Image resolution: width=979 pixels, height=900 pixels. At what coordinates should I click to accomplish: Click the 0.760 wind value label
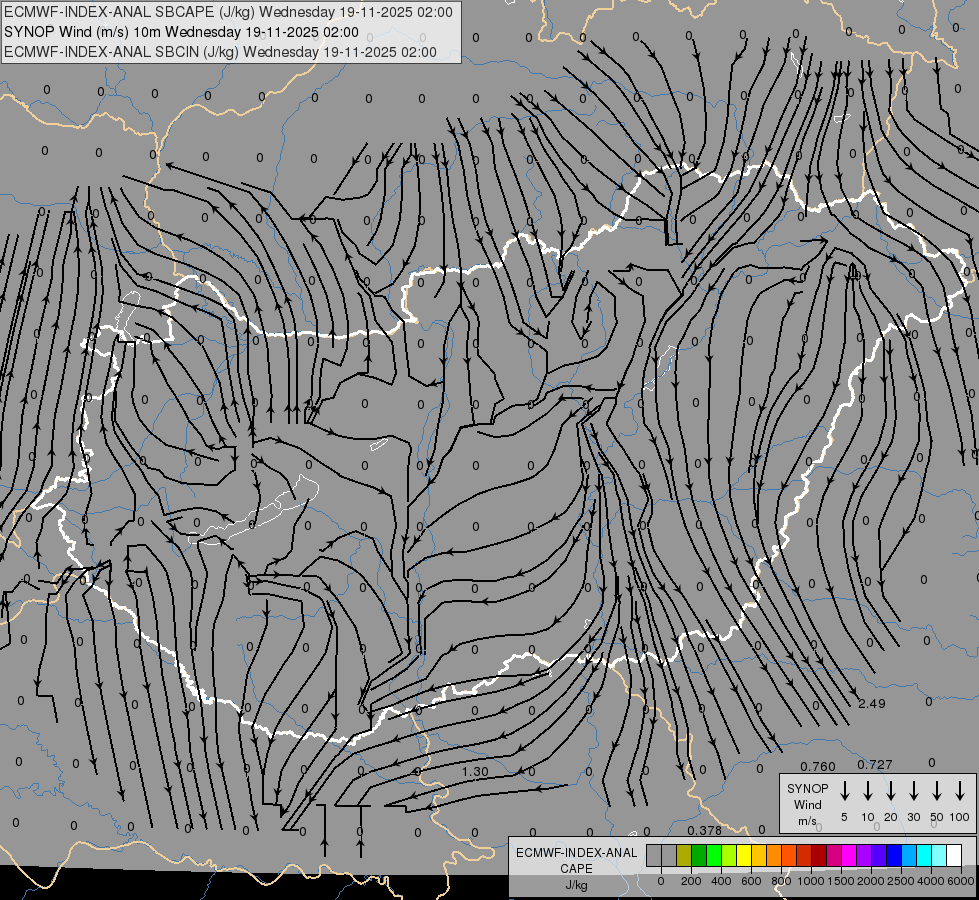[x=818, y=766]
